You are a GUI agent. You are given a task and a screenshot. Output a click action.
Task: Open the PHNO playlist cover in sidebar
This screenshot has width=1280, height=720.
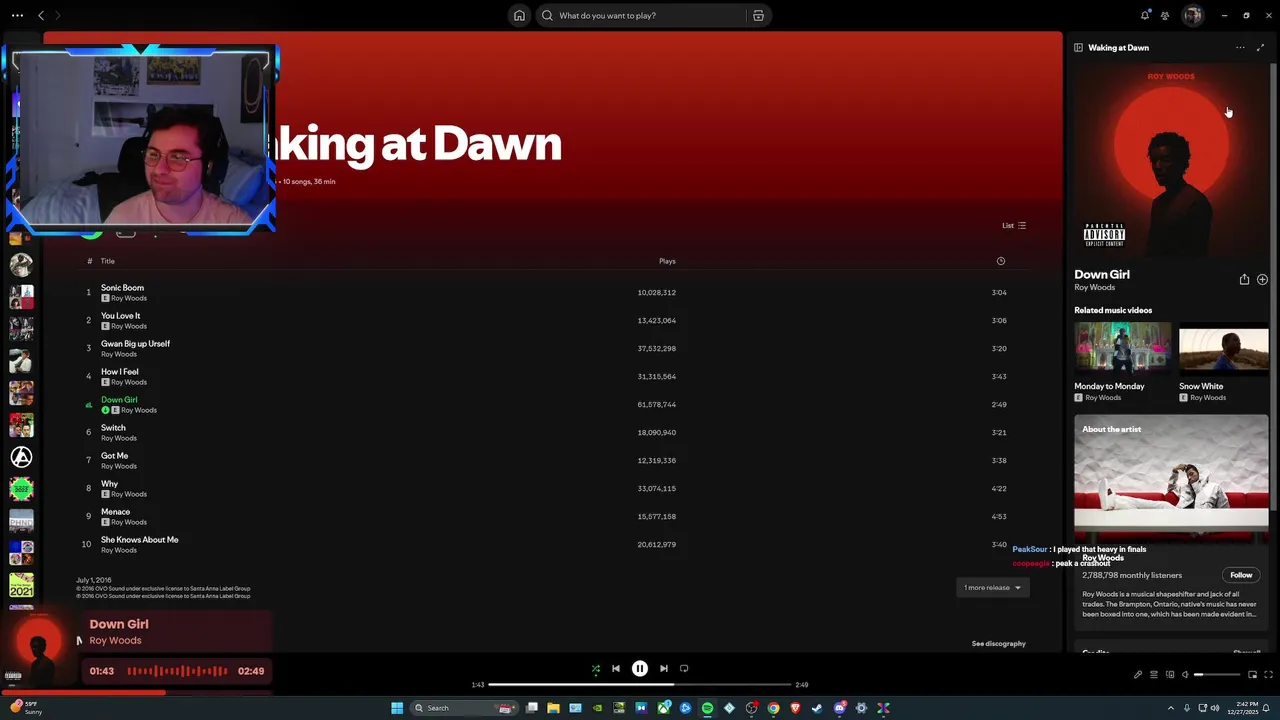(x=21, y=521)
